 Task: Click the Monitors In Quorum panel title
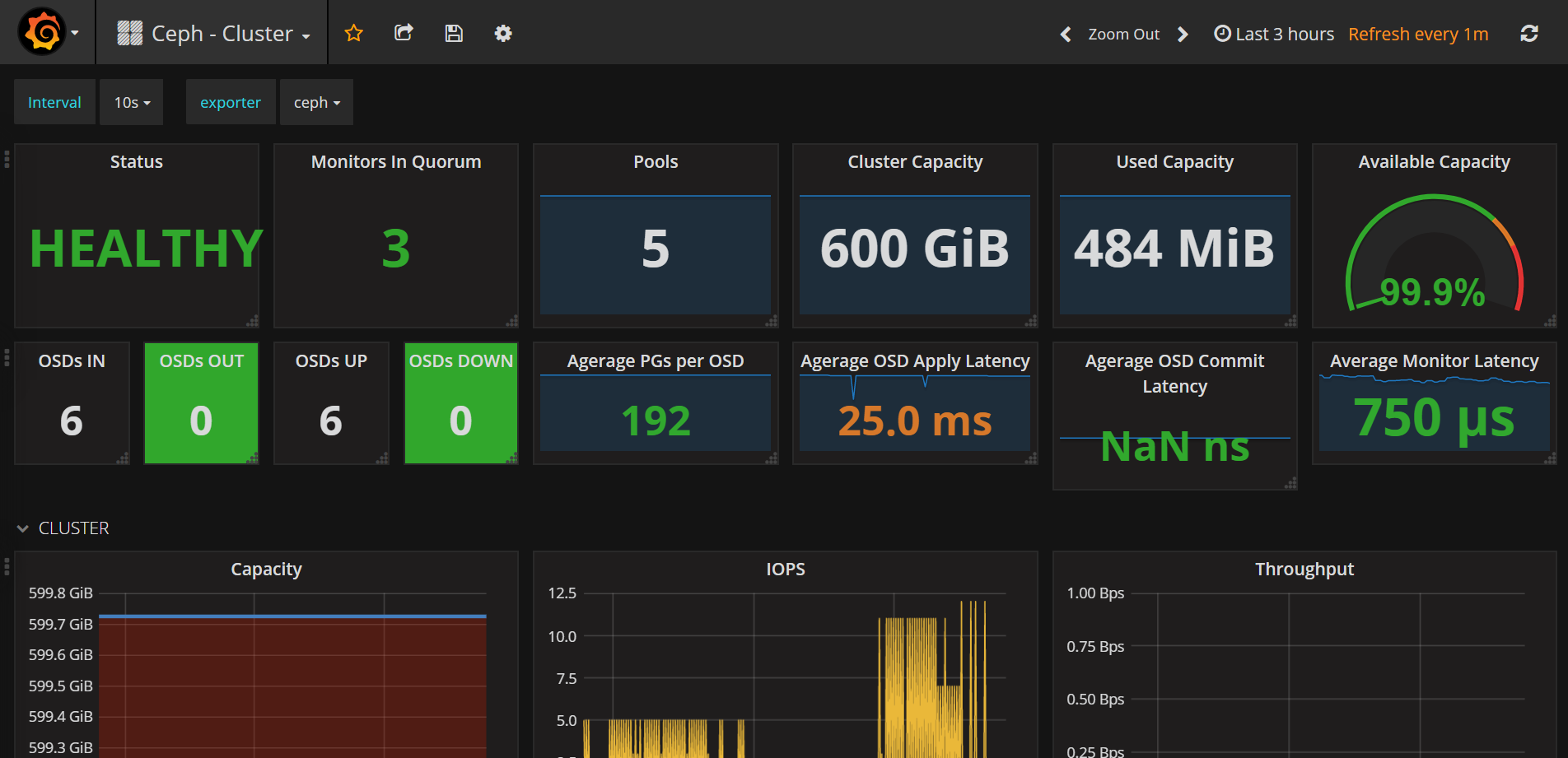point(396,161)
